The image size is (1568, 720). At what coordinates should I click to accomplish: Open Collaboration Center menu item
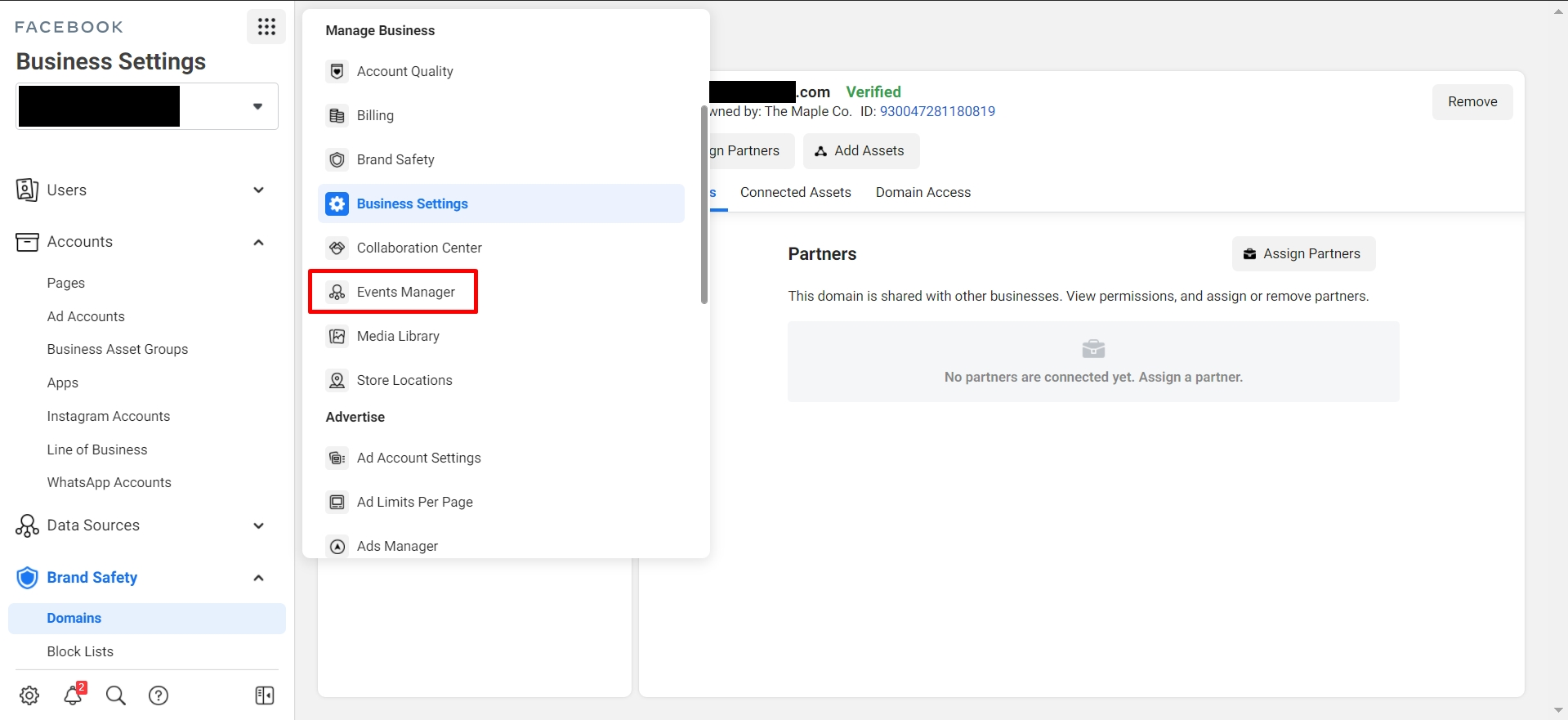[x=501, y=248]
